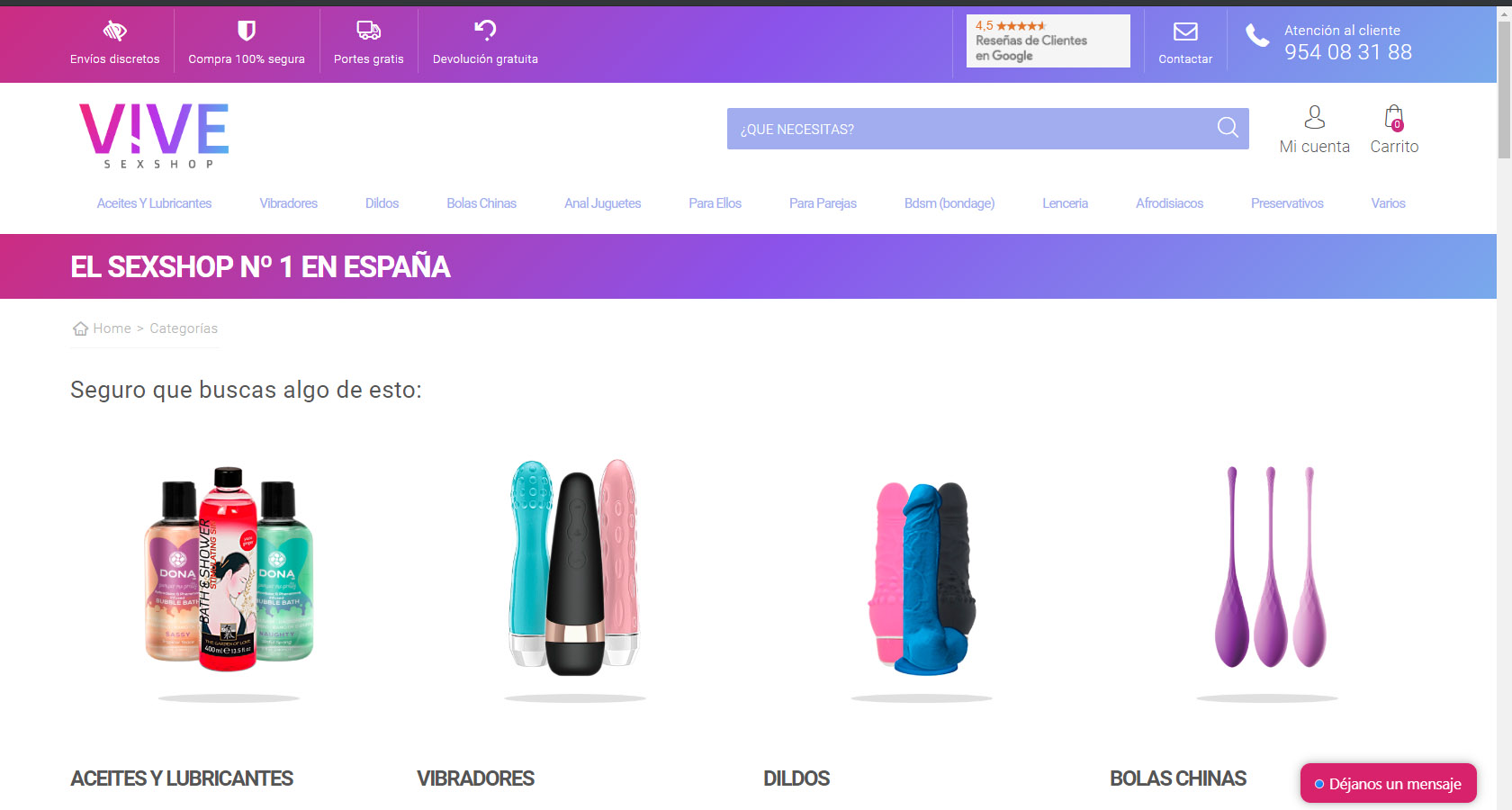Open the Lencería menu item
The height and width of the screenshot is (810, 1512).
(x=1065, y=203)
